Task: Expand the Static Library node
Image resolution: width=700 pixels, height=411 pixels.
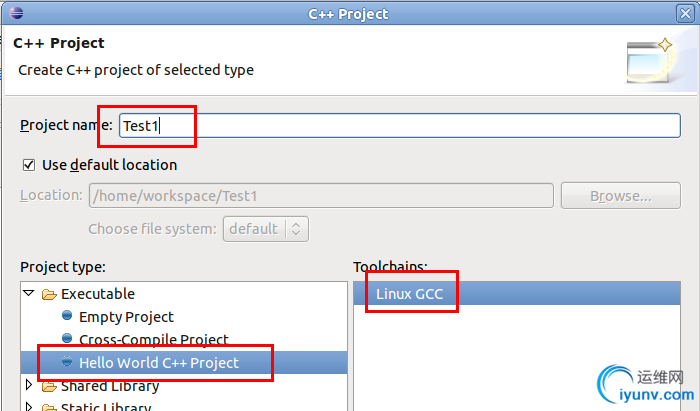Action: point(29,406)
